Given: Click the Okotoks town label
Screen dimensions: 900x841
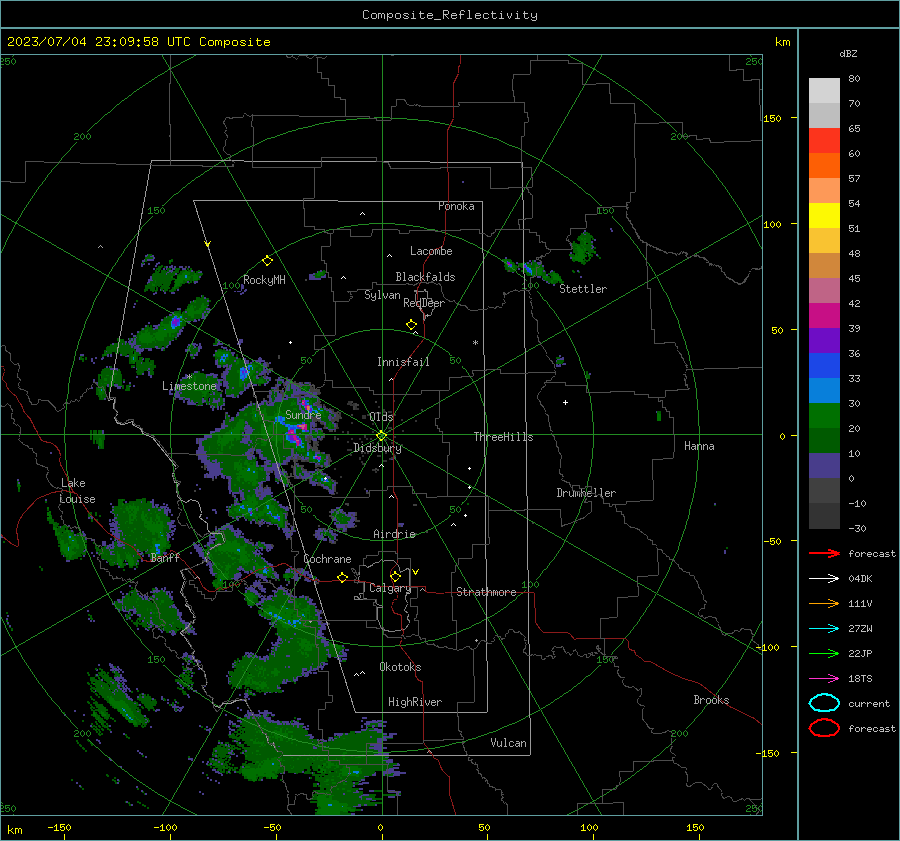Looking at the screenshot, I should [400, 667].
